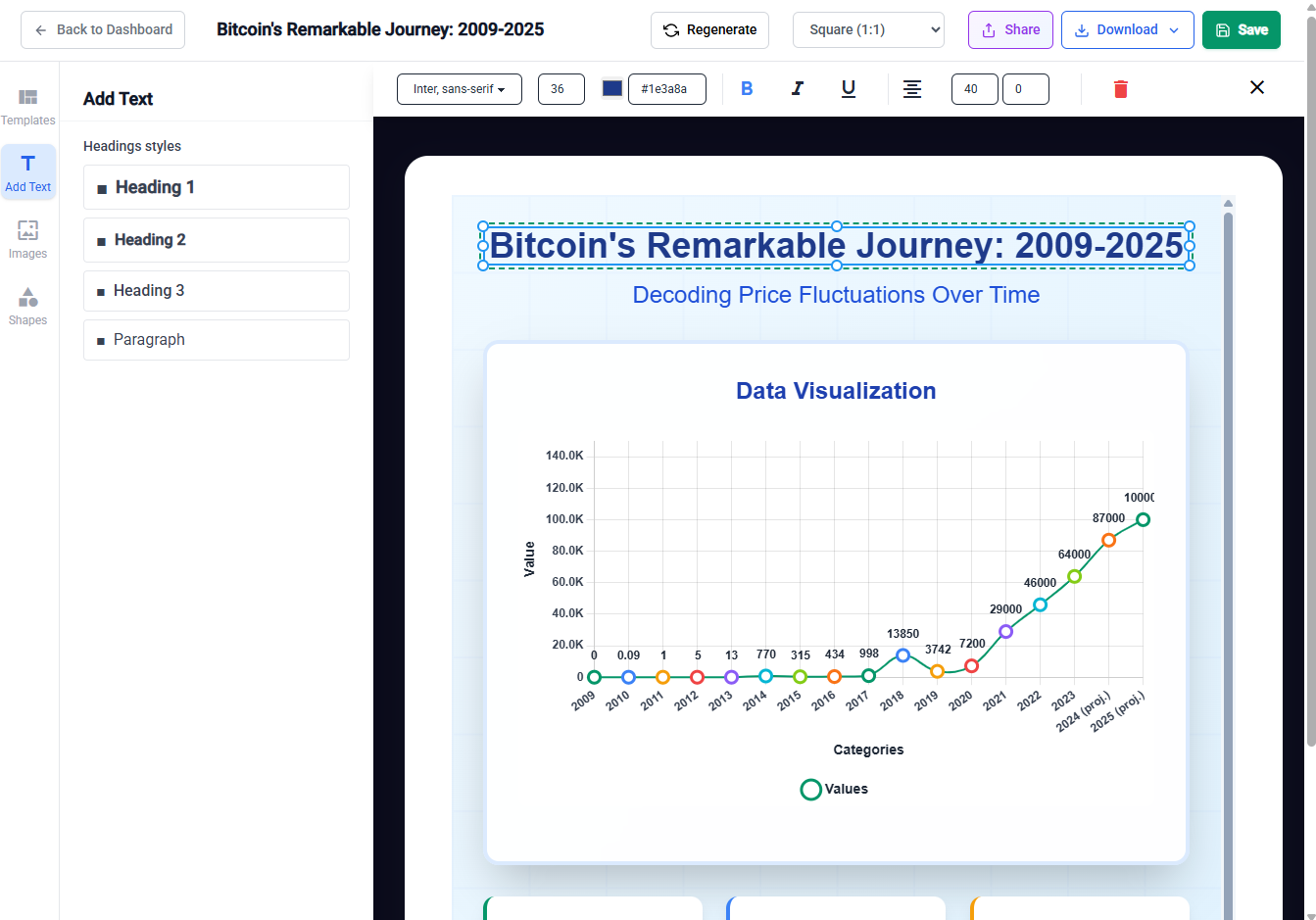The width and height of the screenshot is (1316, 920).
Task: Click the data point labeled 46000
Action: tap(1040, 605)
